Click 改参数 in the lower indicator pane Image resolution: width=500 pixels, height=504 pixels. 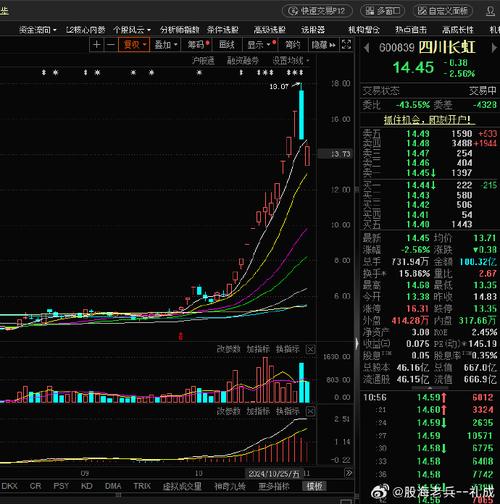228,411
